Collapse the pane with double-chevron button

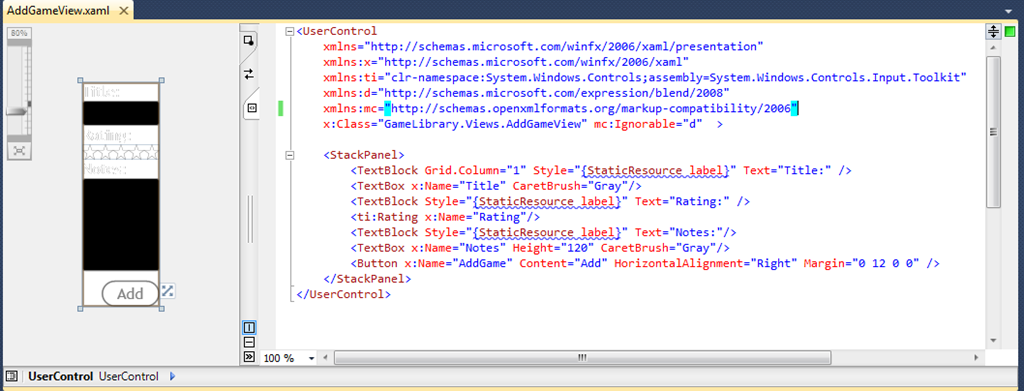point(249,357)
